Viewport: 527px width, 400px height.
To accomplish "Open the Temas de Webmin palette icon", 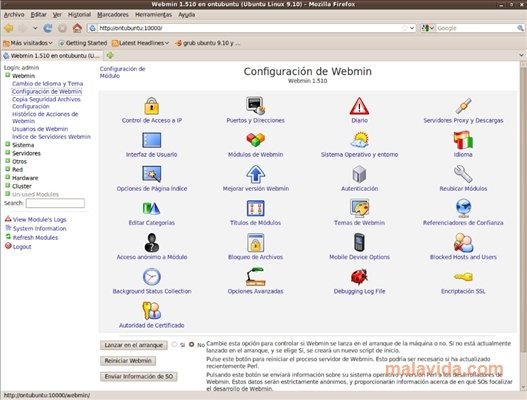I will pos(359,208).
